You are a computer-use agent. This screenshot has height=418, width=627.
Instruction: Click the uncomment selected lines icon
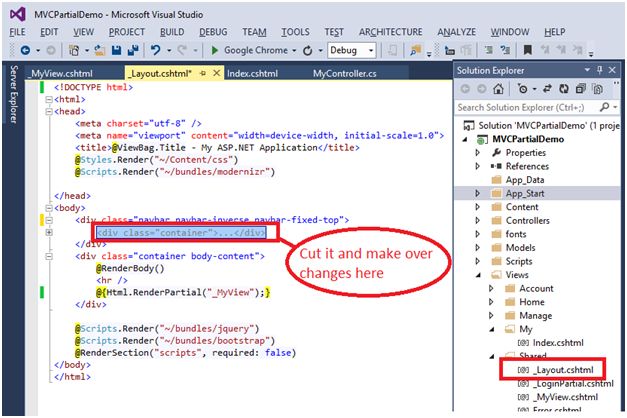[x=505, y=50]
